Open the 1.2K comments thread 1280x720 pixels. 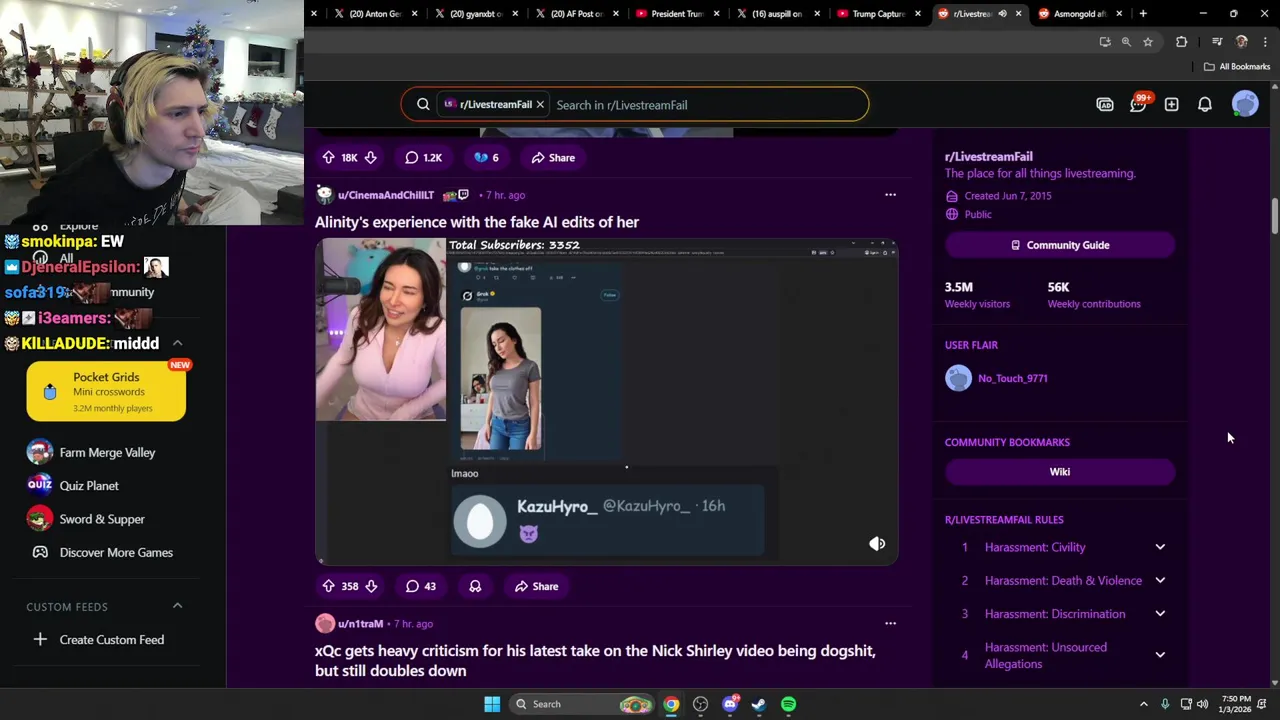[423, 157]
